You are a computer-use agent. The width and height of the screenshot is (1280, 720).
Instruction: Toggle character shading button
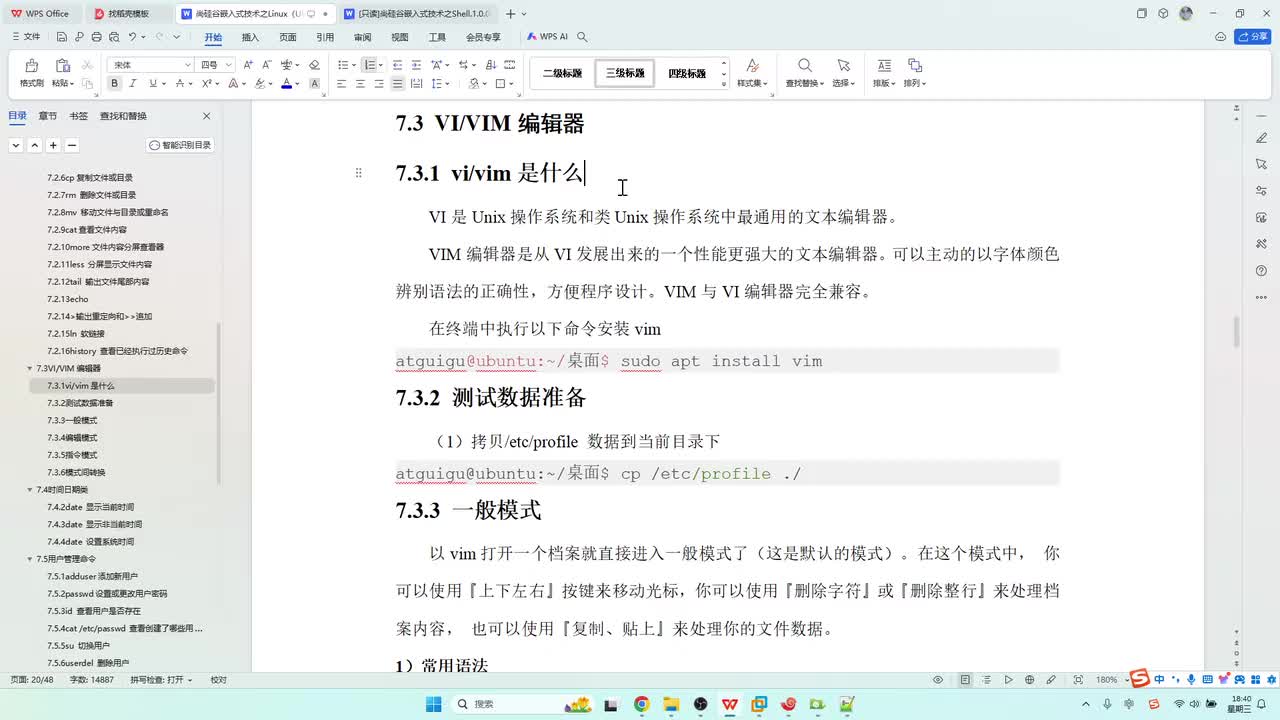tap(315, 84)
